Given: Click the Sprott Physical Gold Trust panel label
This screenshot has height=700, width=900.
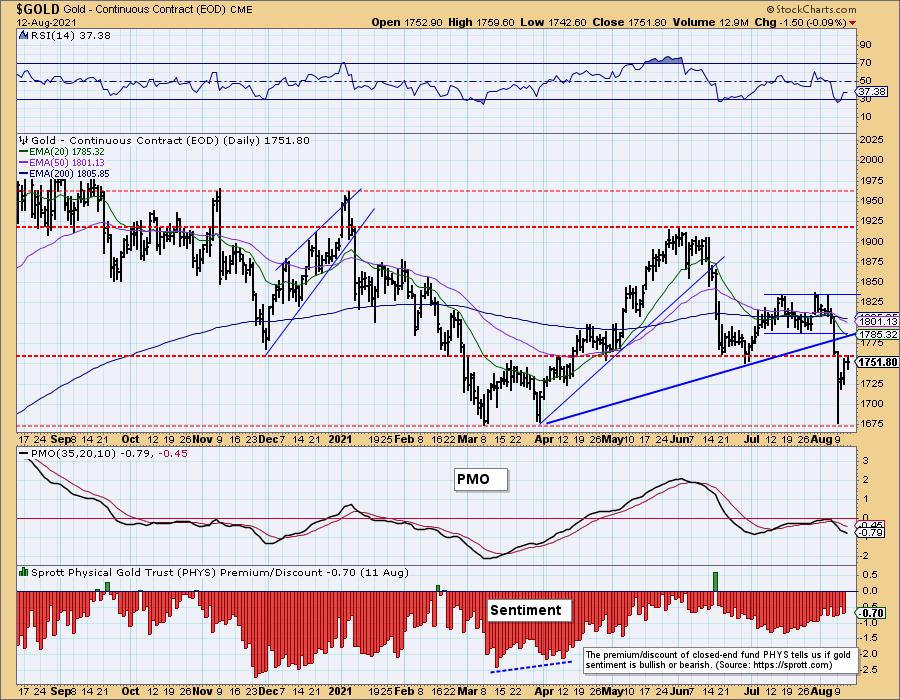Looking at the screenshot, I should (x=220, y=572).
